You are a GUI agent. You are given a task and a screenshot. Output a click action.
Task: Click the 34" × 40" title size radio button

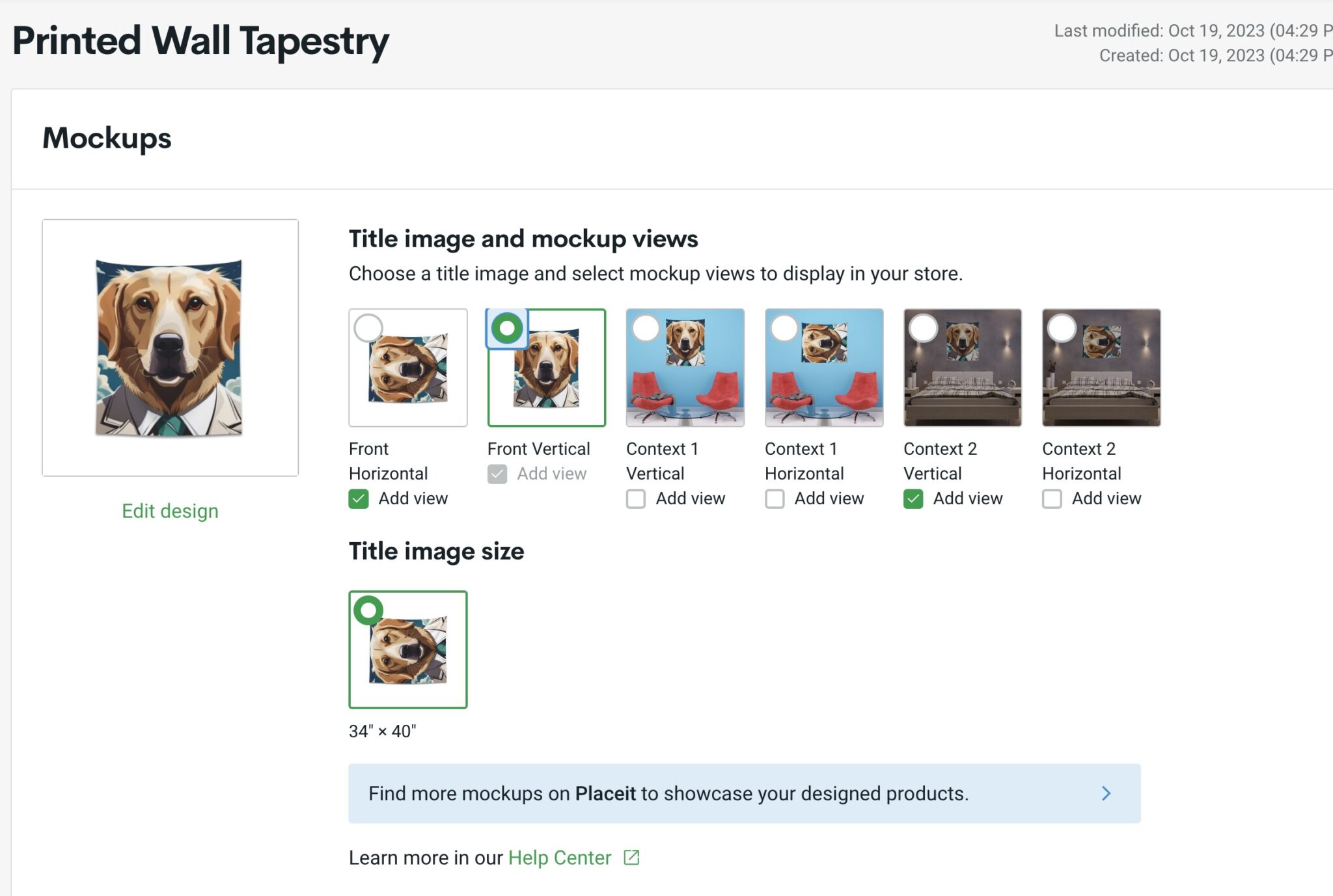[x=369, y=610]
